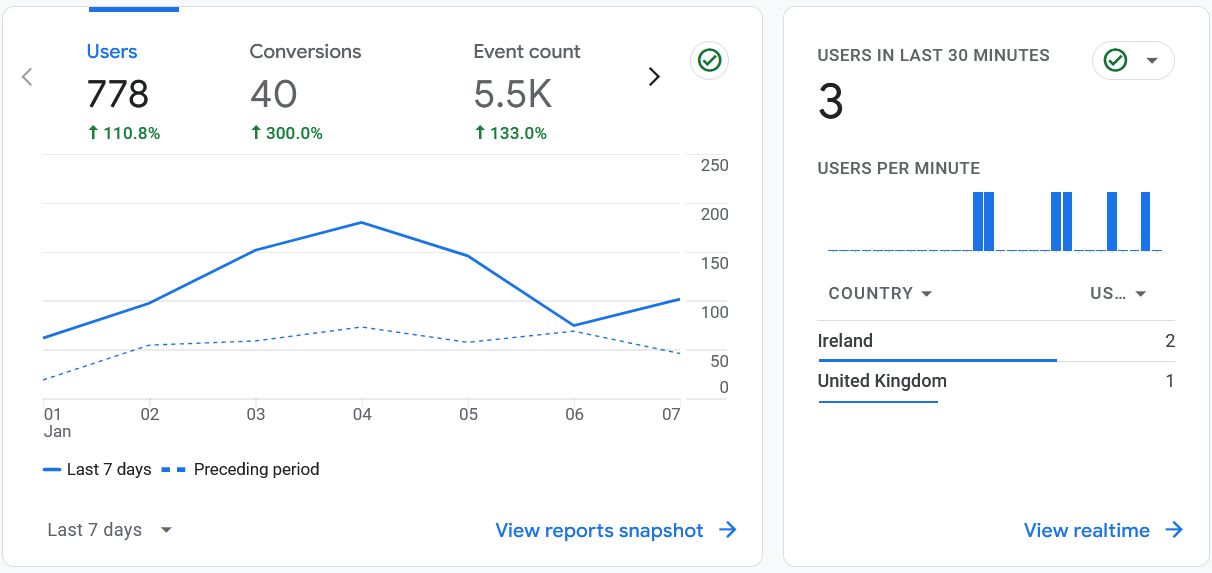Click the Ireland users count 2
This screenshot has width=1212, height=573.
coord(1170,341)
